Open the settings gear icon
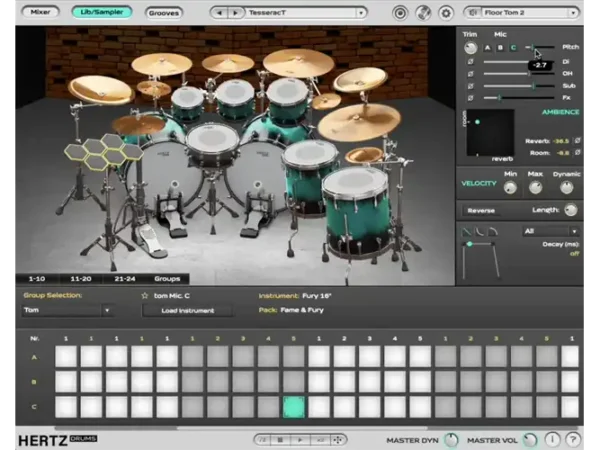Image resolution: width=600 pixels, height=450 pixels. 446,13
